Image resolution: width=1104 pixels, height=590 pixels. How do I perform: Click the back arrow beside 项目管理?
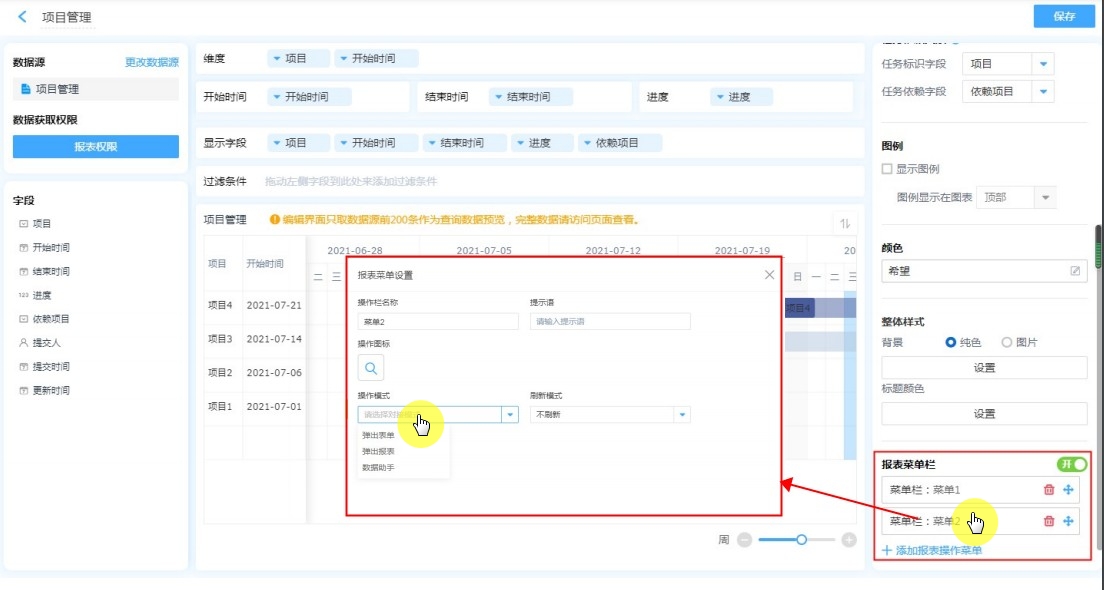pos(22,17)
